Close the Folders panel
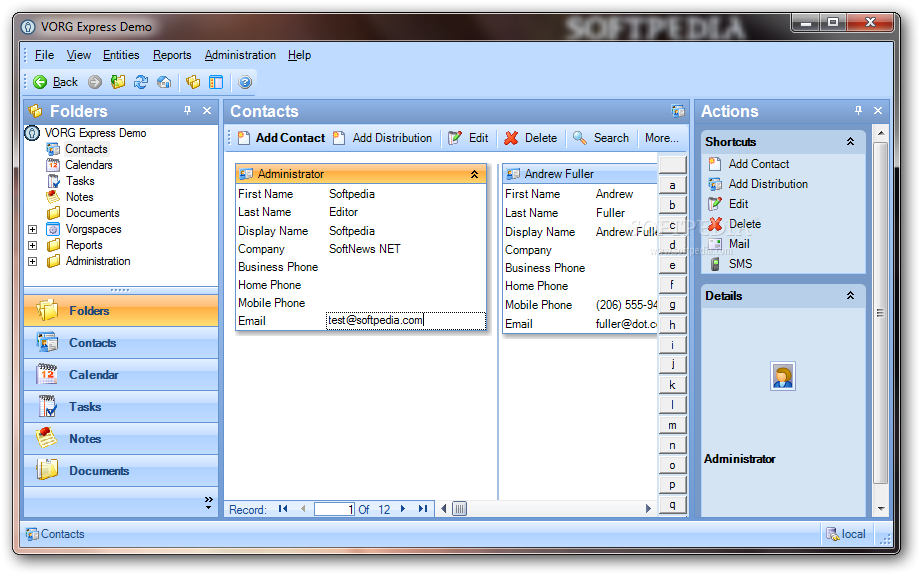Screen dimensions: 921x575 pyautogui.click(x=207, y=110)
